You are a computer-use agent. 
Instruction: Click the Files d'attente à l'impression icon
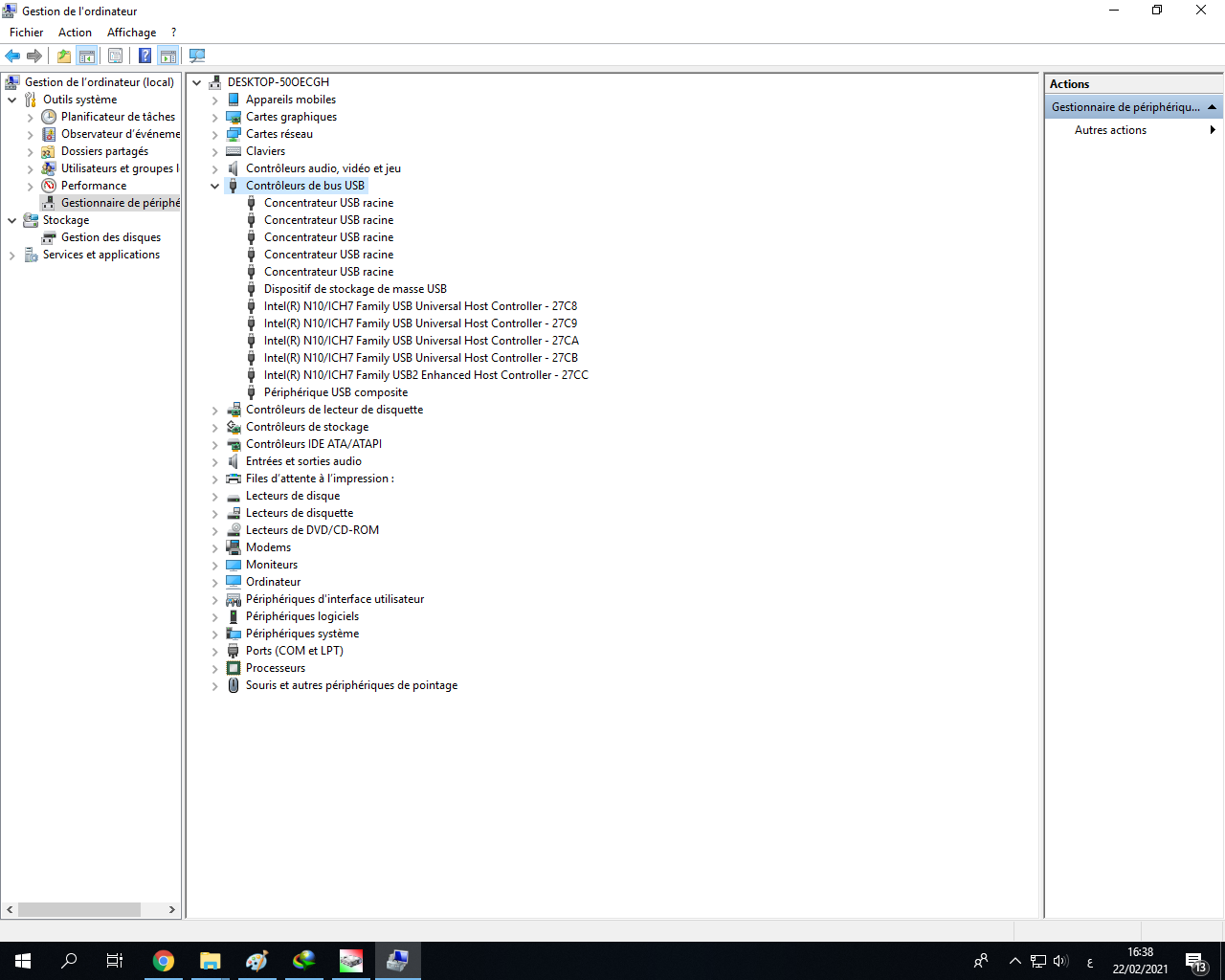(234, 479)
